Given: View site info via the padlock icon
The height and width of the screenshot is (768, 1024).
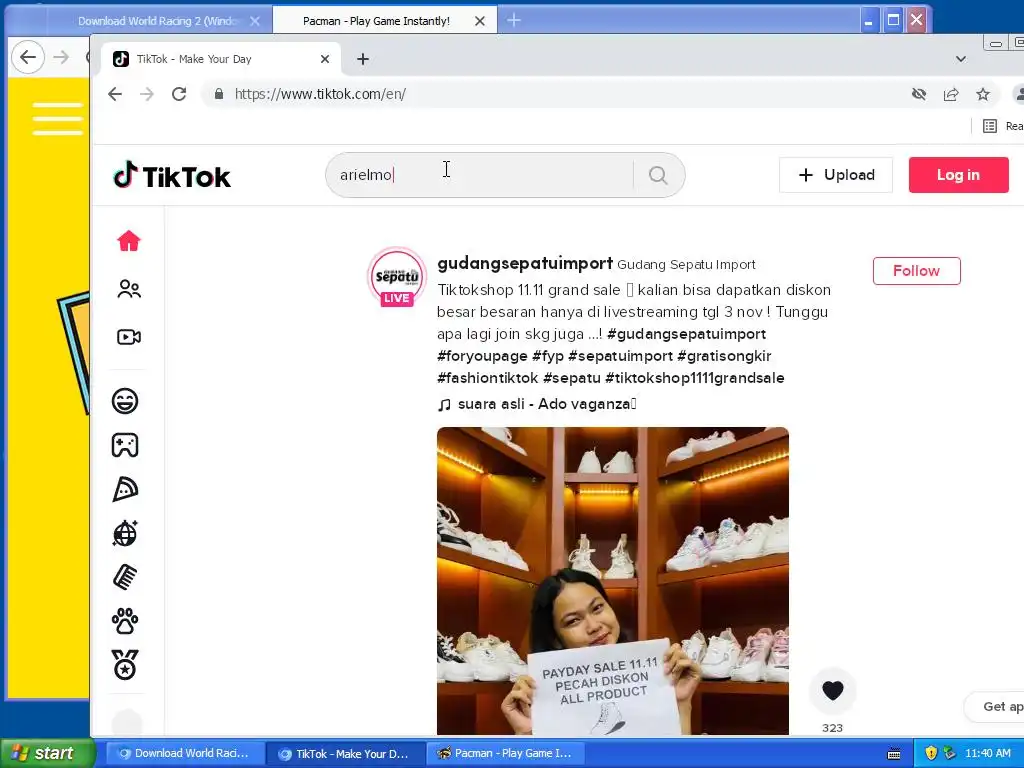Looking at the screenshot, I should click(219, 94).
